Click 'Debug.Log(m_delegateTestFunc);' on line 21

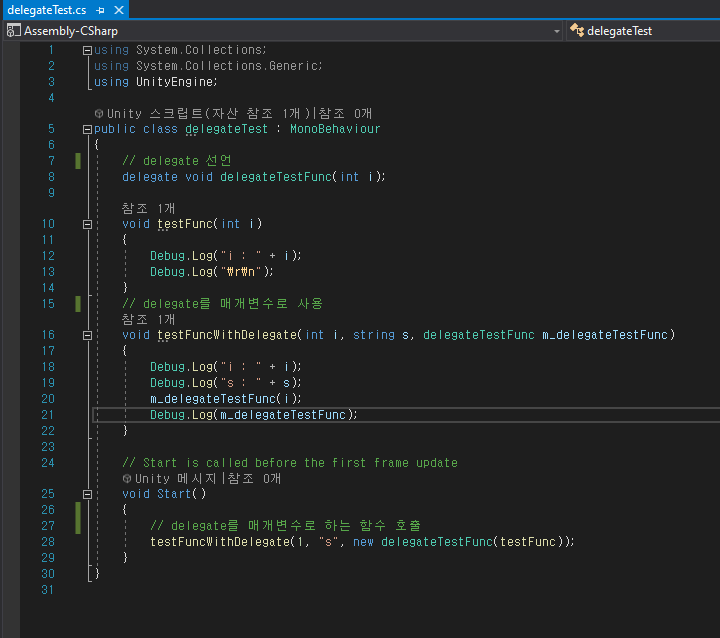tap(253, 415)
